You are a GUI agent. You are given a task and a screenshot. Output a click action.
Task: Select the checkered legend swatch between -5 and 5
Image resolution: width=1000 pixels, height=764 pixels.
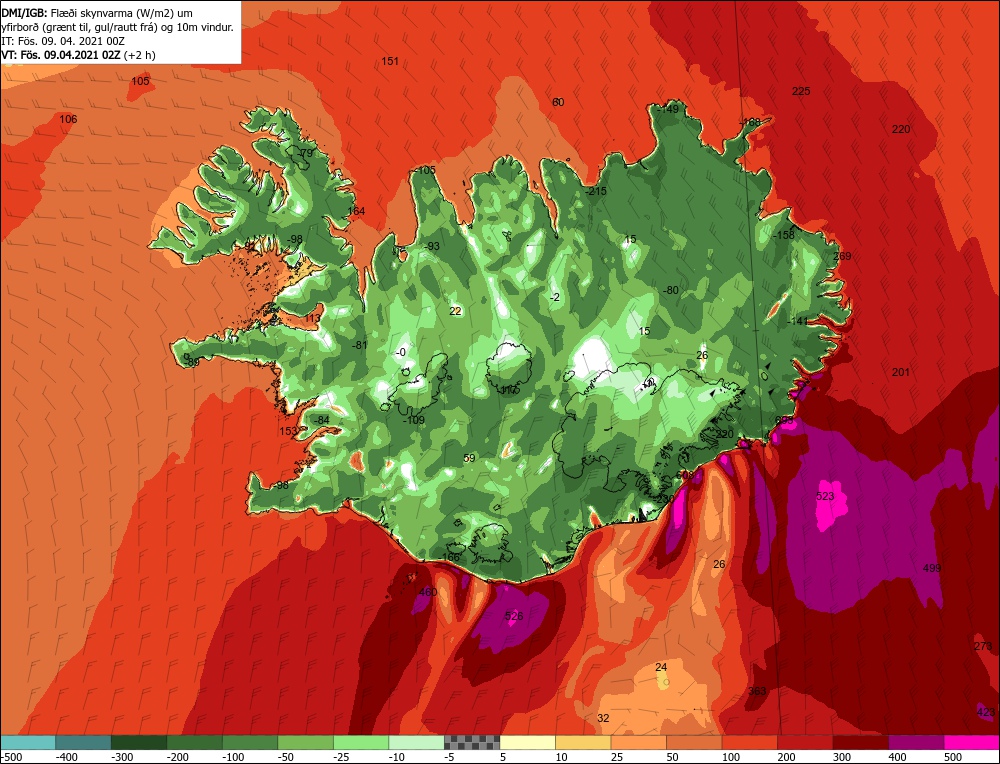click(472, 742)
